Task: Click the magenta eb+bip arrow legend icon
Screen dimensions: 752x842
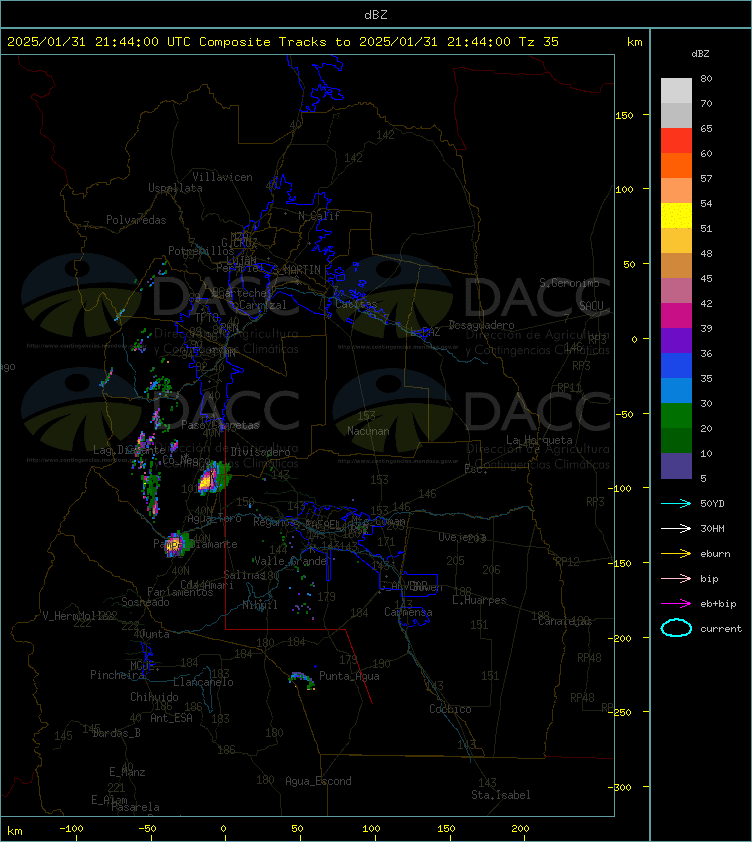Action: [676, 604]
